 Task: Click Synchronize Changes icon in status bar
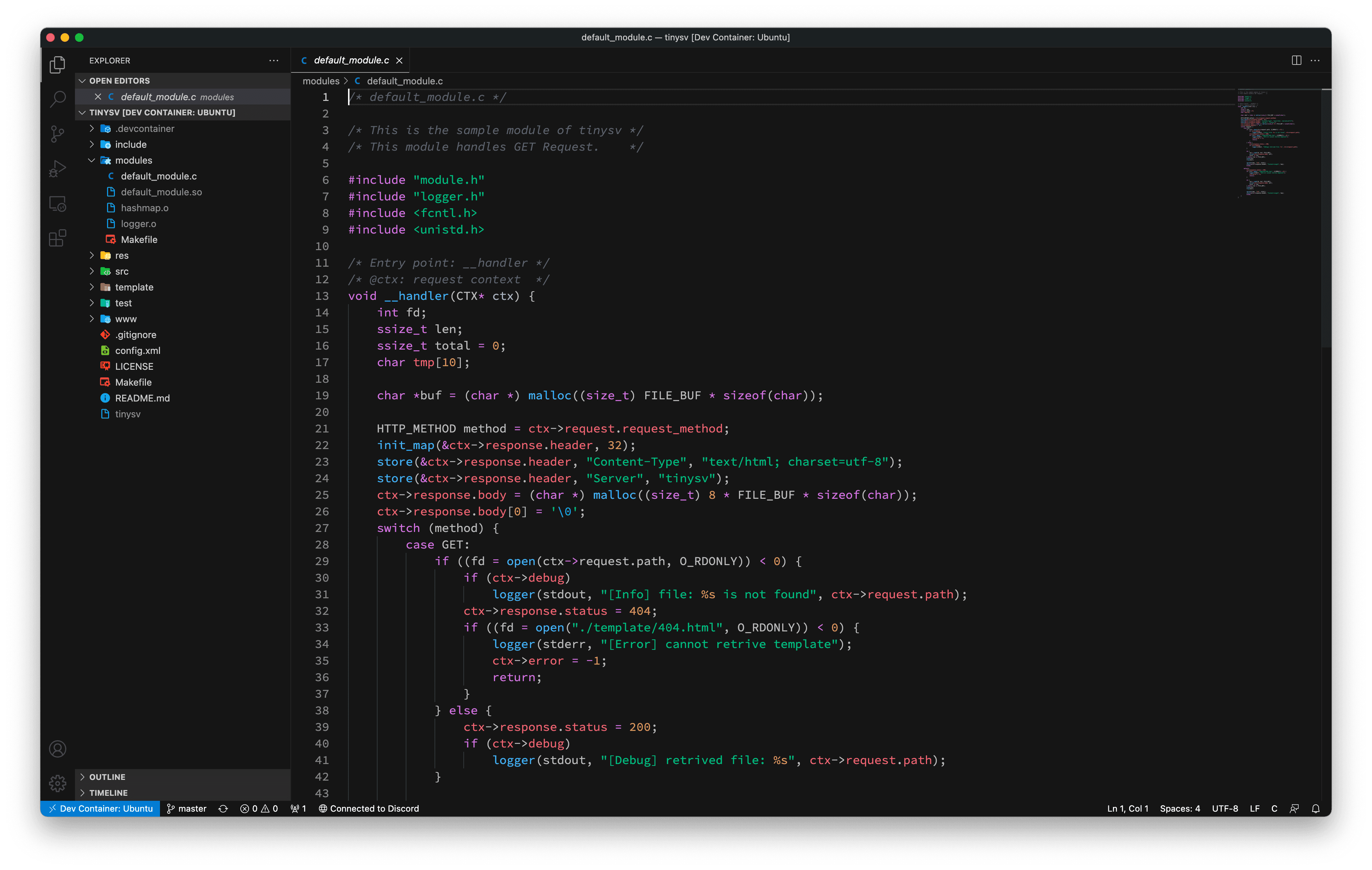[223, 808]
